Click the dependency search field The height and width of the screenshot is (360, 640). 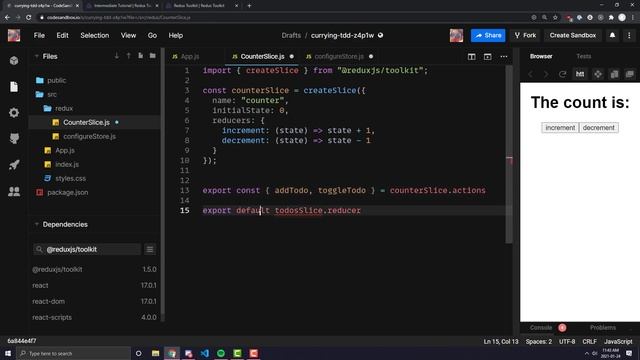click(x=87, y=249)
